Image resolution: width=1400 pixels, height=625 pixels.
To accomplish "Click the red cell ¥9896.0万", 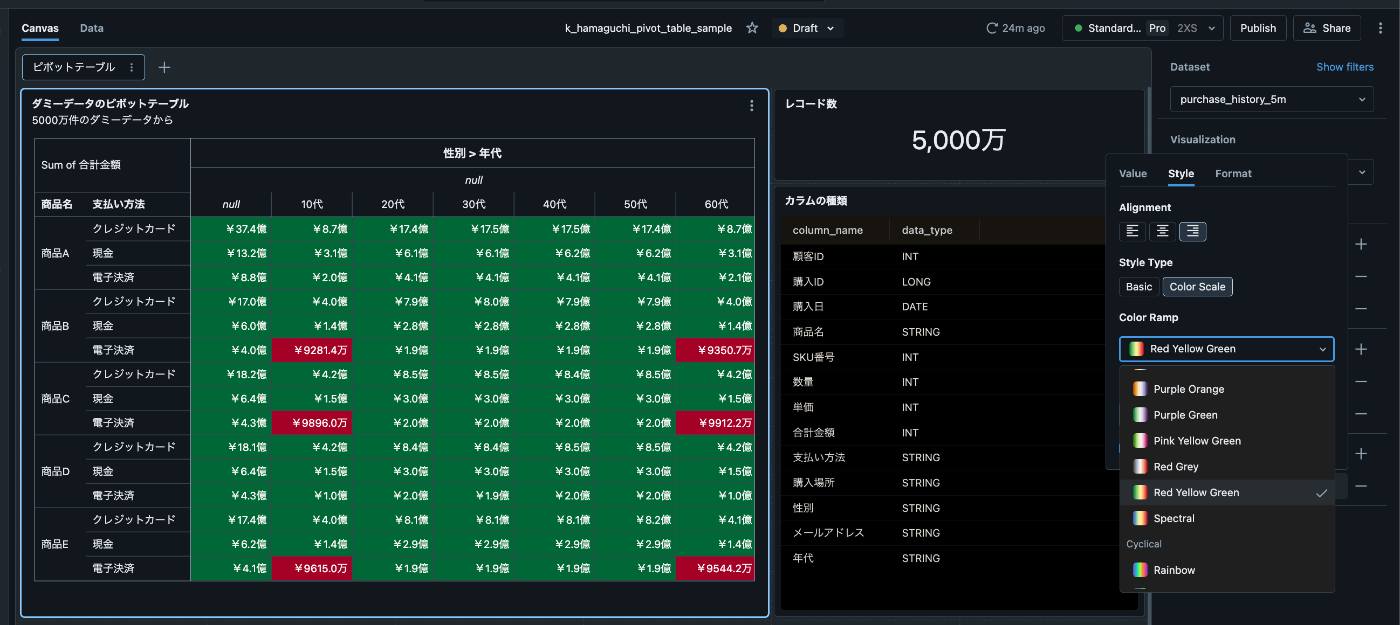I will [x=311, y=423].
